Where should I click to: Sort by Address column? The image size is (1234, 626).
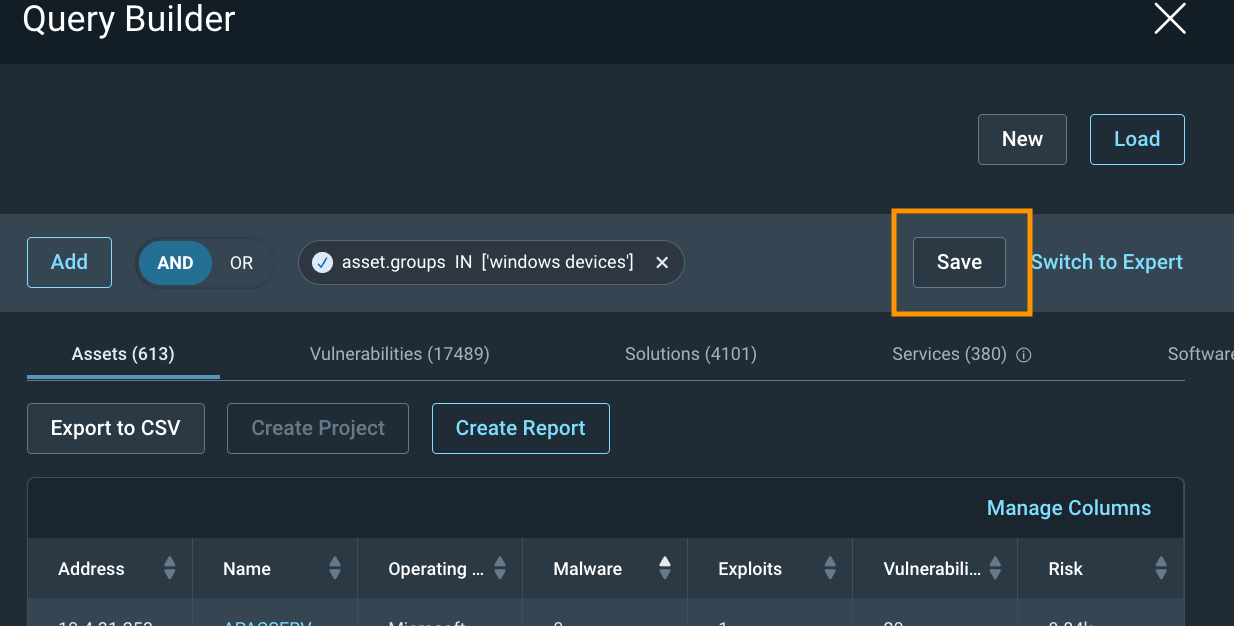tap(169, 569)
